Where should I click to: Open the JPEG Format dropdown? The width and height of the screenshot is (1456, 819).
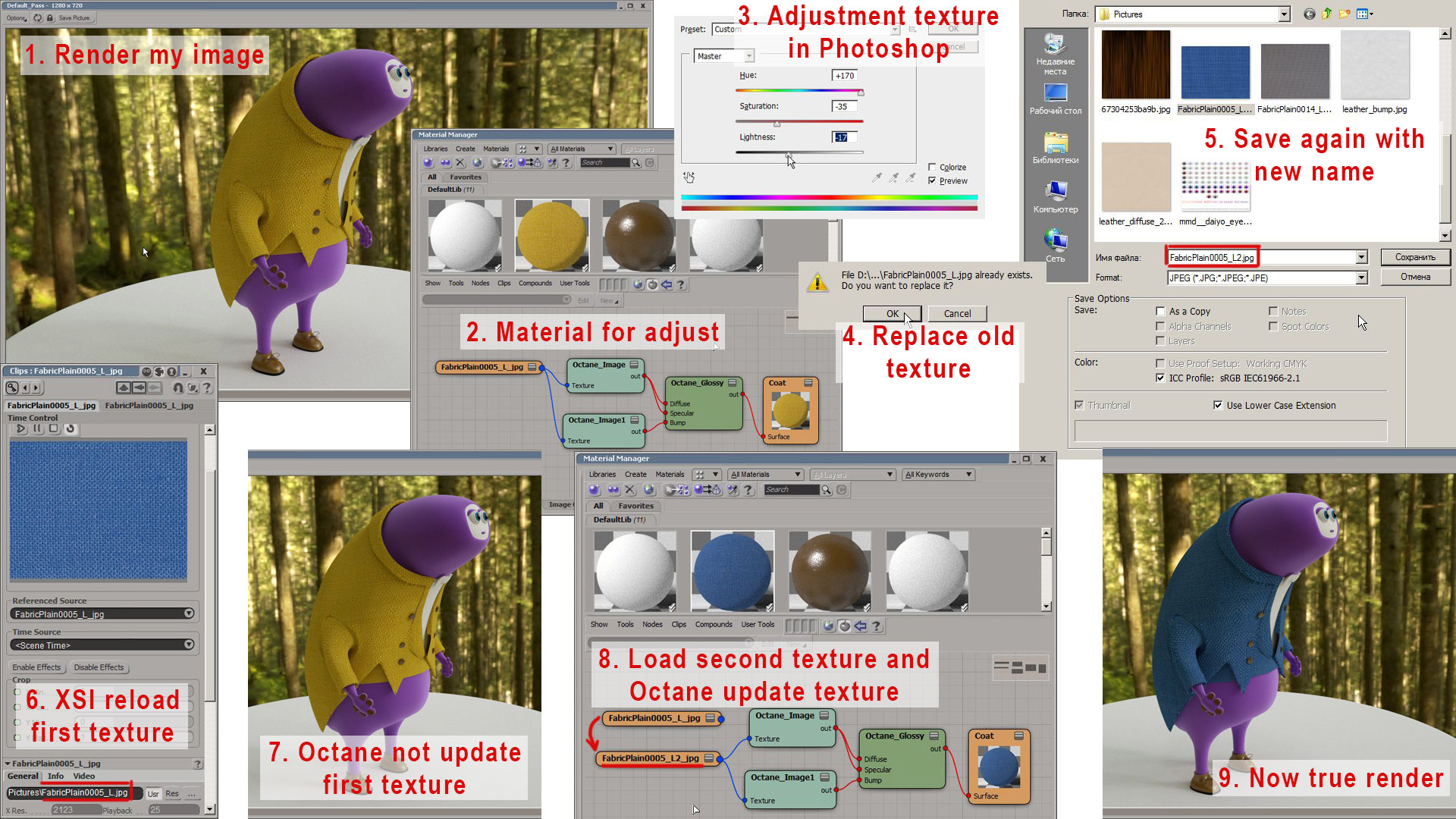point(1361,278)
